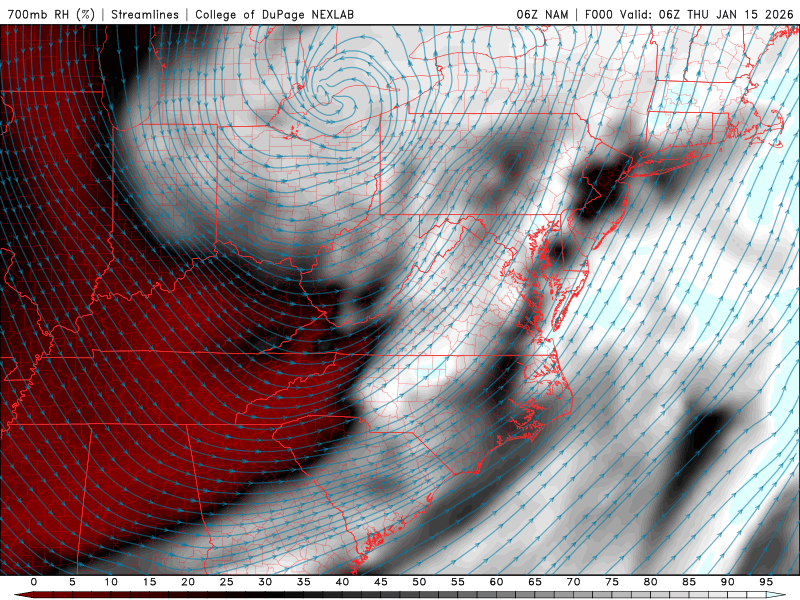Image resolution: width=800 pixels, height=600 pixels.
Task: Click the "700mb RH (%)" title text
Action: click(x=51, y=14)
